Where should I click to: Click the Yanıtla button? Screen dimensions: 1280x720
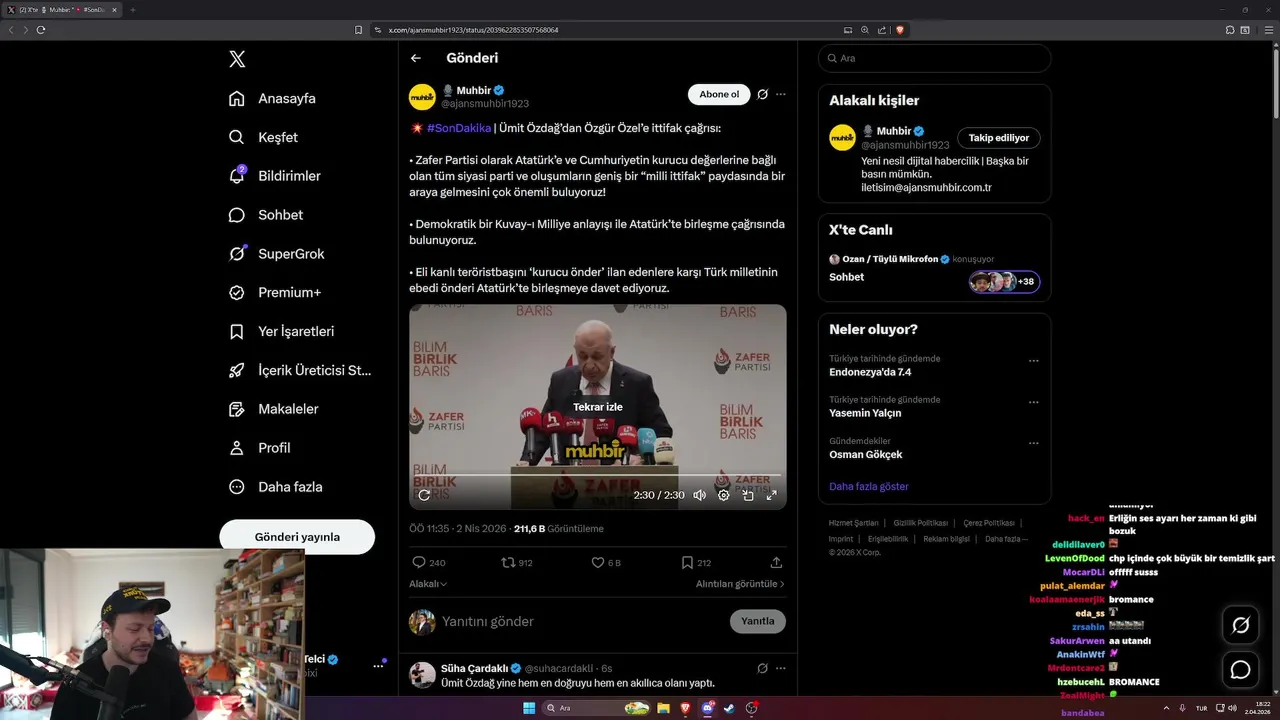click(x=758, y=621)
